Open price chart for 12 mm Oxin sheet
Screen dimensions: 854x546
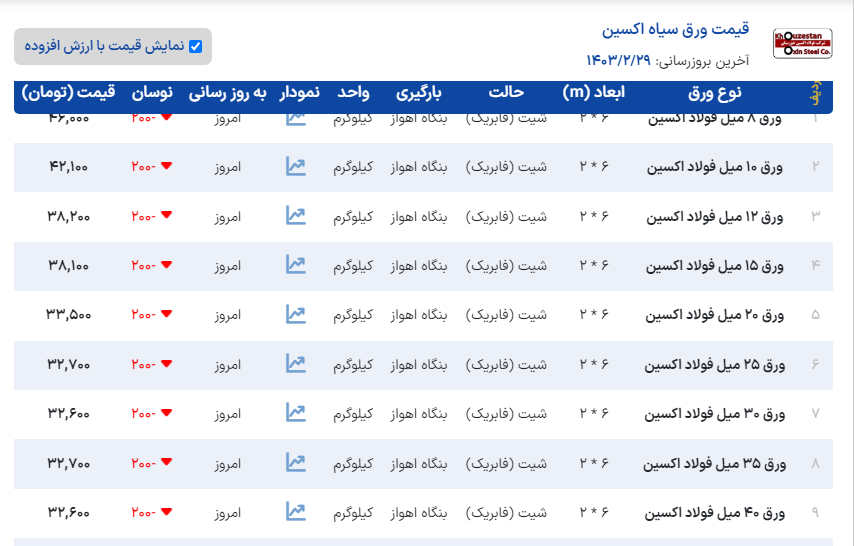click(x=295, y=215)
